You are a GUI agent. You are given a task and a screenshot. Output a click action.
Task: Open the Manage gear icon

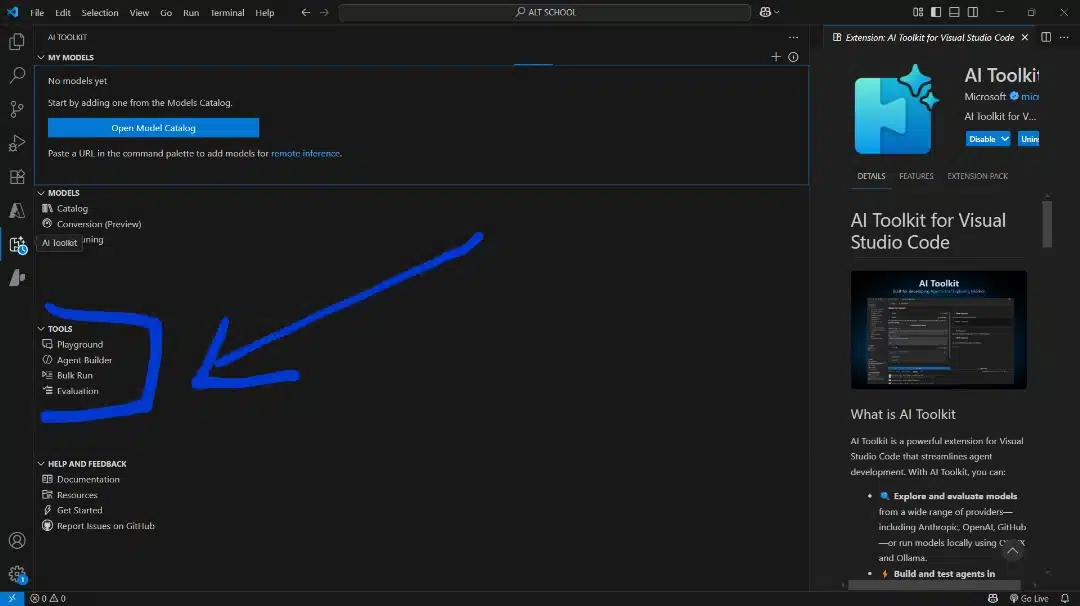pyautogui.click(x=17, y=574)
